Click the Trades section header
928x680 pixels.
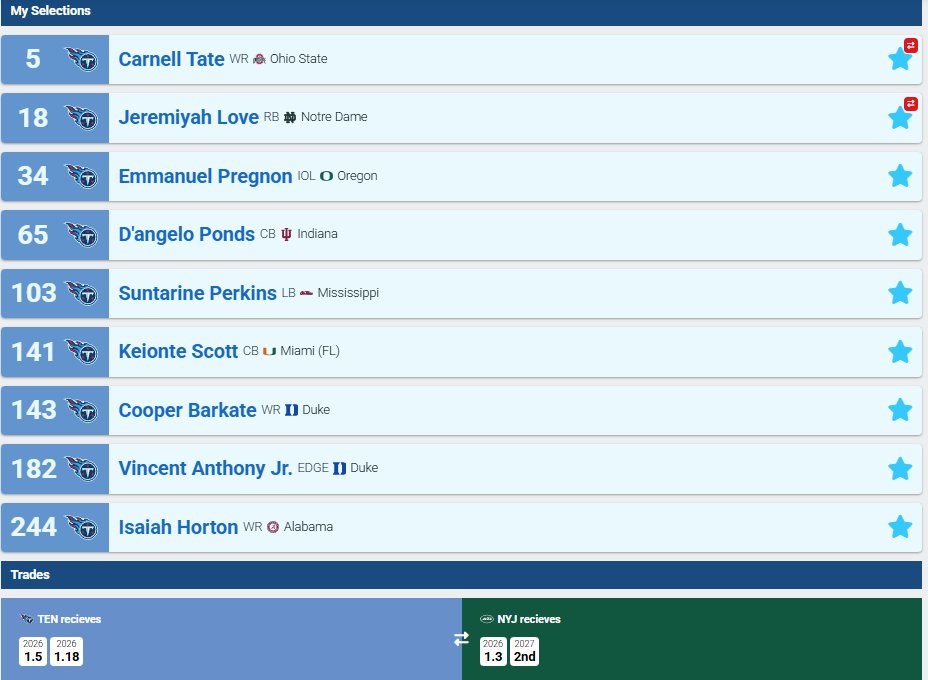click(x=462, y=575)
